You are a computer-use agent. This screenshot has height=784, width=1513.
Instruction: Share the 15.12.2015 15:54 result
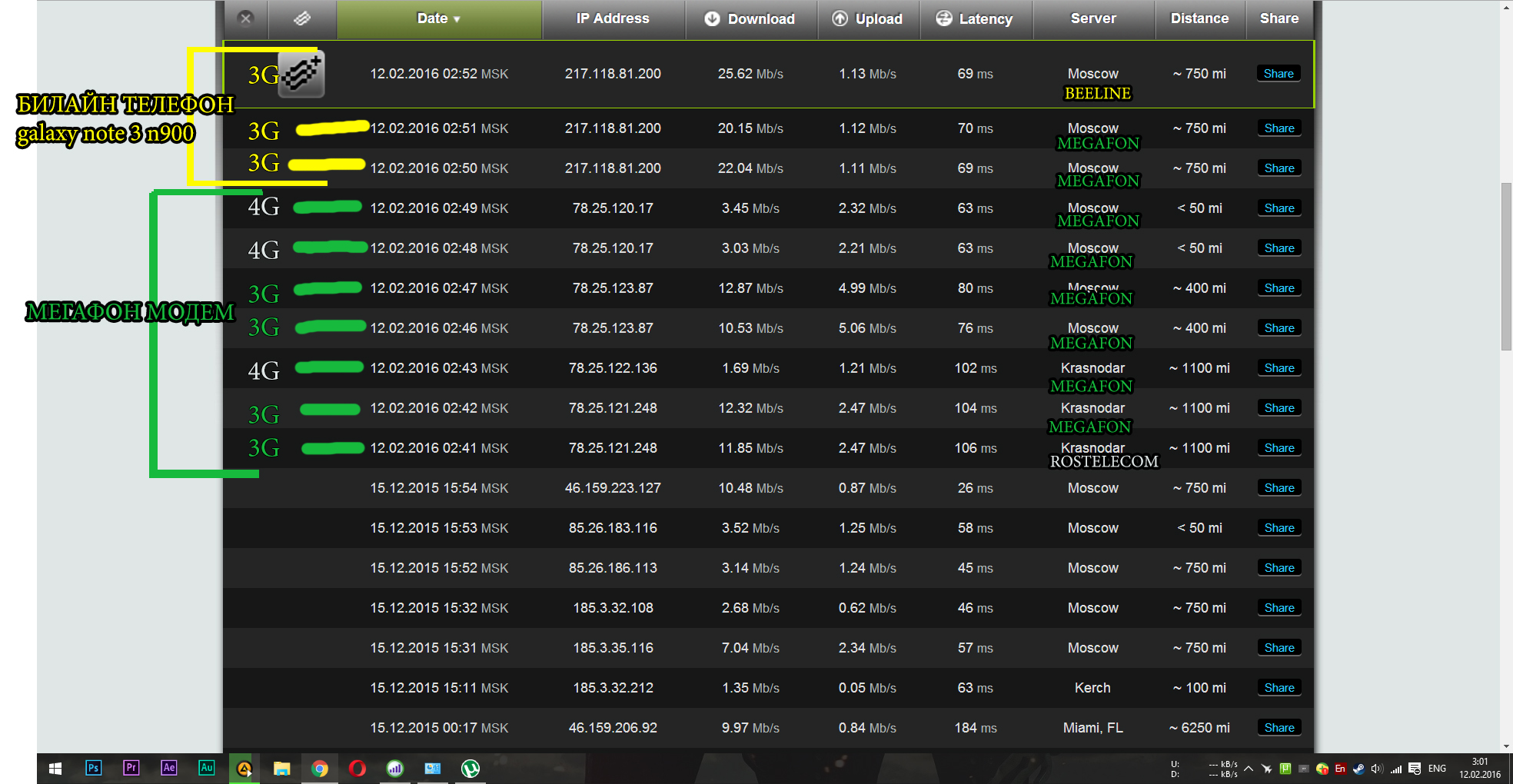pyautogui.click(x=1279, y=488)
